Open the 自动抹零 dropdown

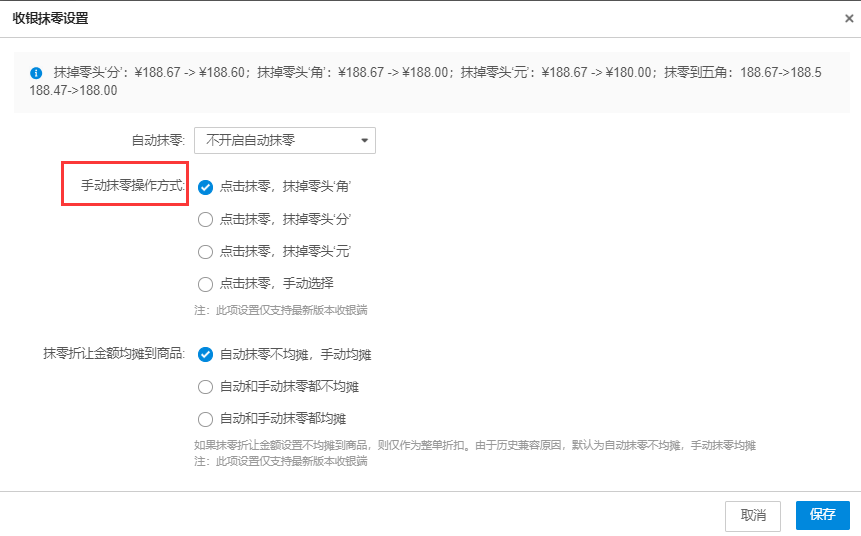(284, 141)
